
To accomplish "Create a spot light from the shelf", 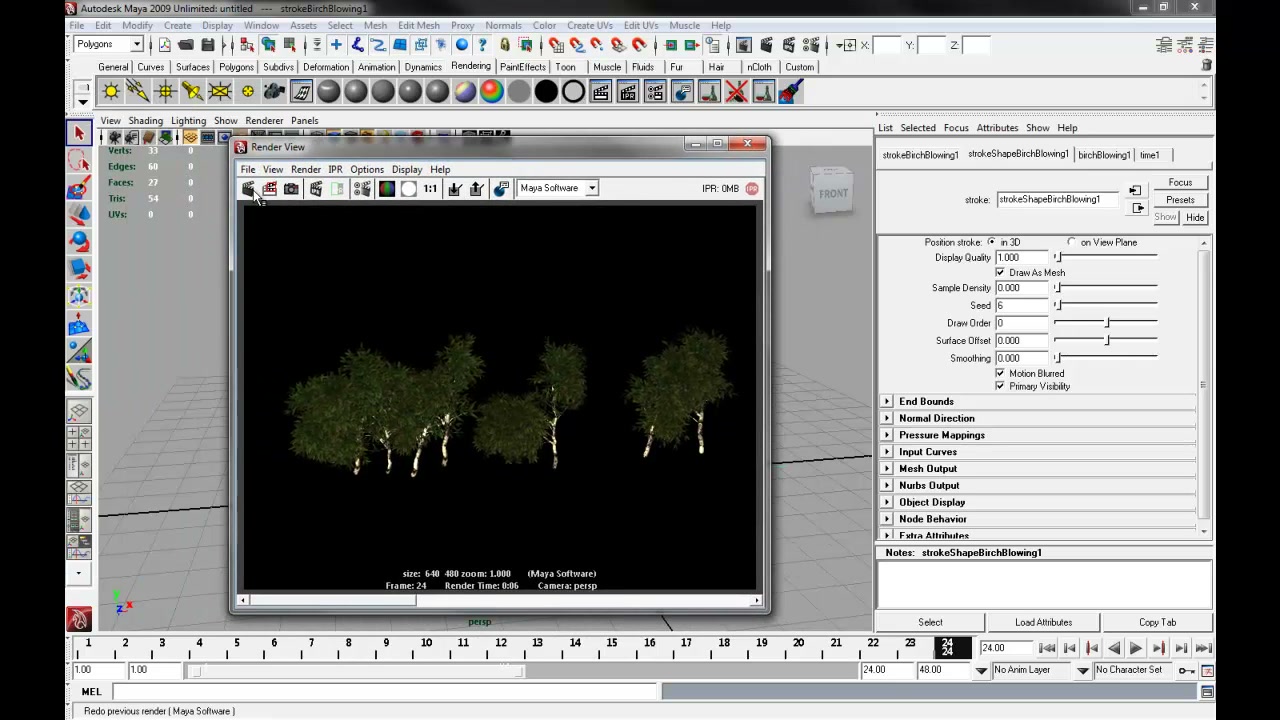I will 192,92.
